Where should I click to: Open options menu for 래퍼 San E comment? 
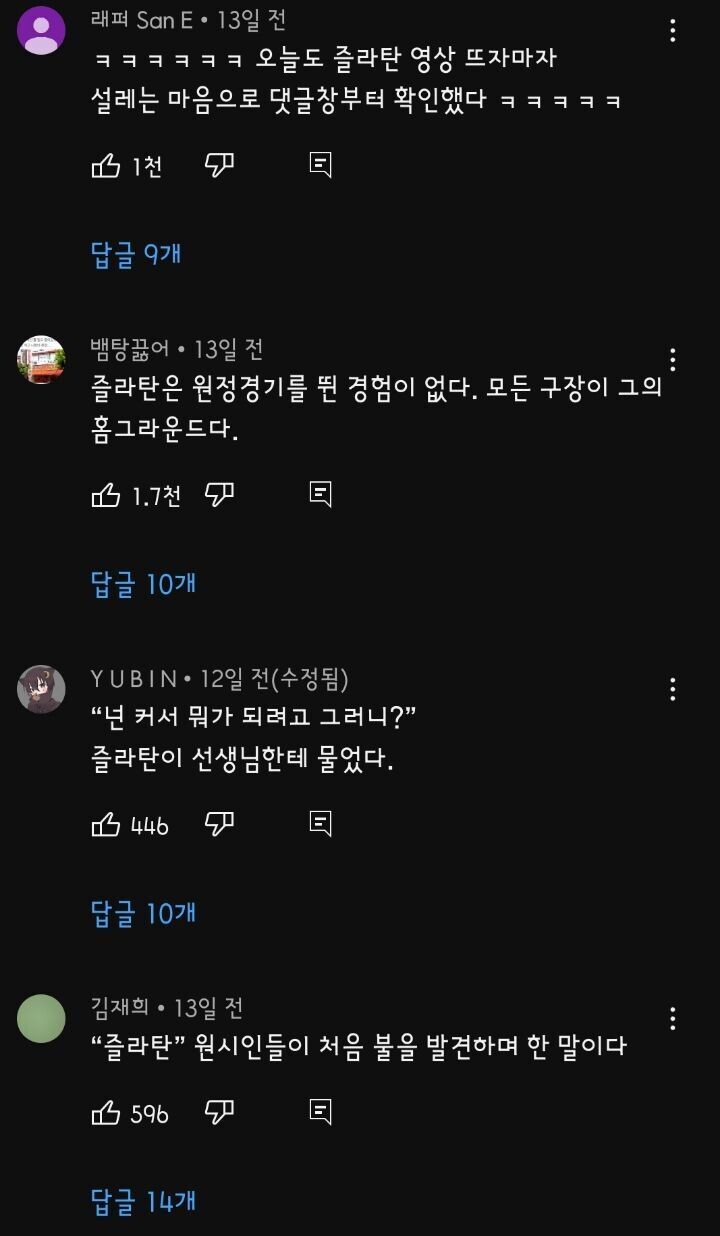click(x=673, y=31)
